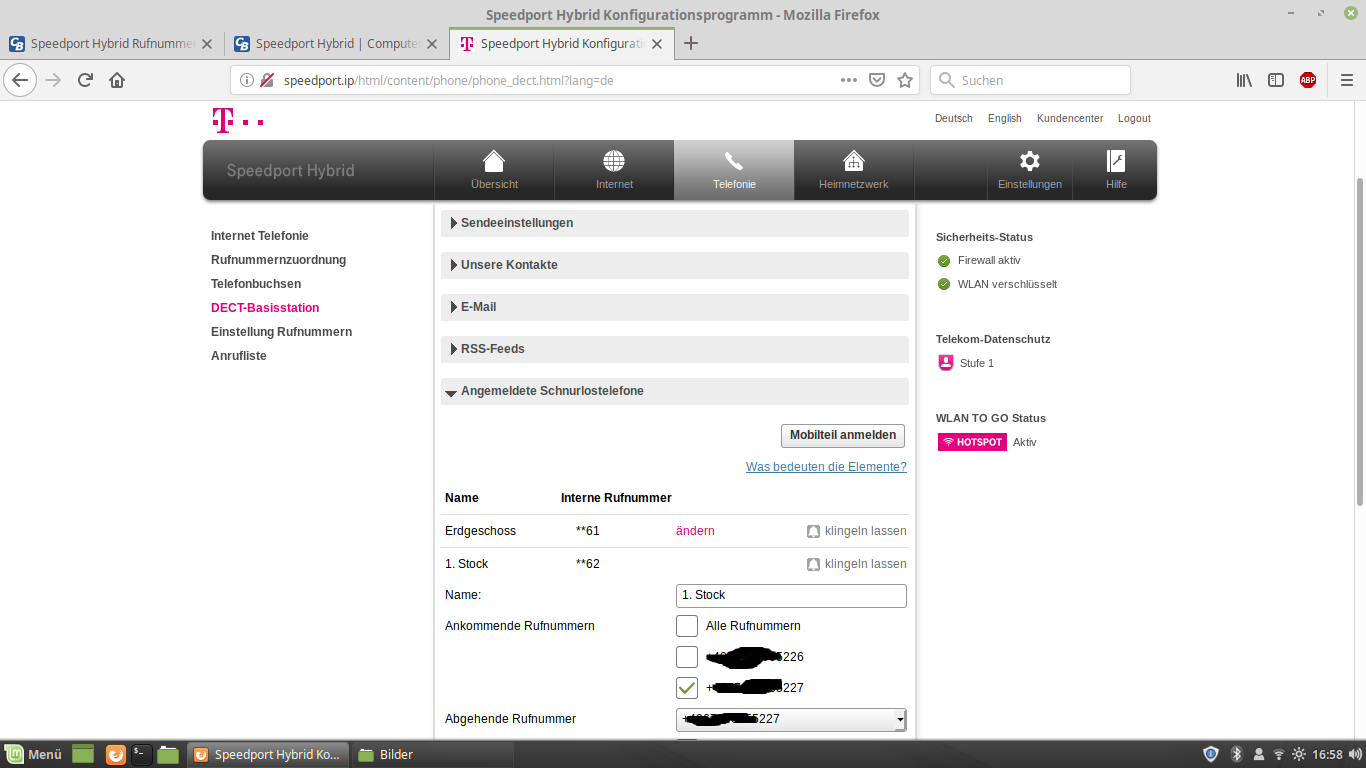This screenshot has width=1366, height=768.
Task: Bookmark this page with star icon
Action: click(905, 80)
